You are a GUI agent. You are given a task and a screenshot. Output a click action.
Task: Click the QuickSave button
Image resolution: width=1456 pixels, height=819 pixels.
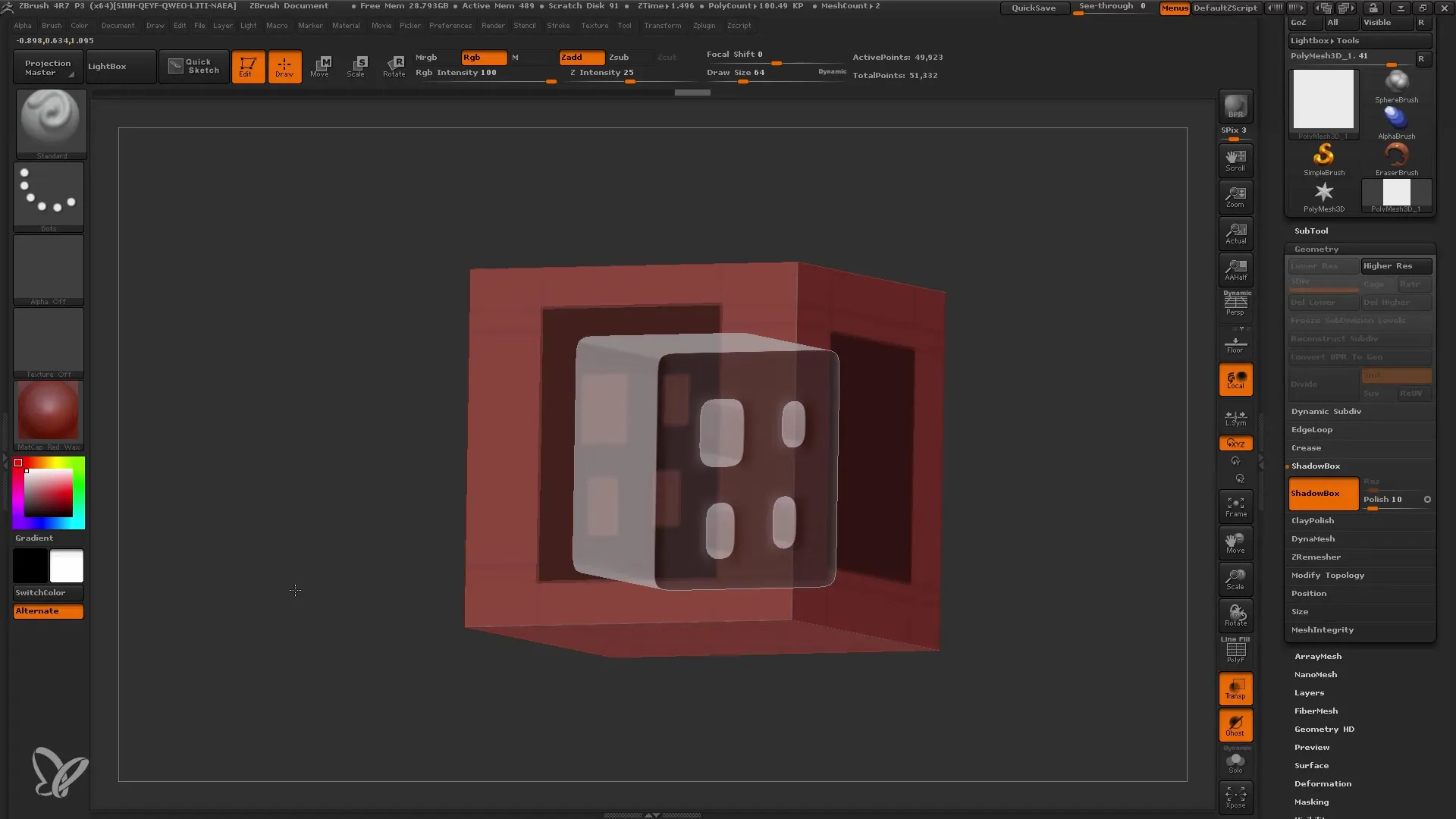coord(1034,8)
